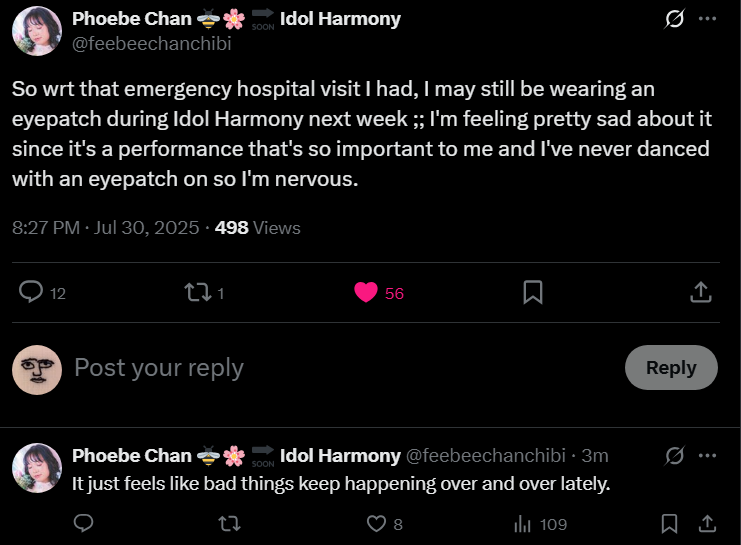The width and height of the screenshot is (741, 545).
Task: Like the follow-up tweet with 8 likes
Action: [377, 523]
